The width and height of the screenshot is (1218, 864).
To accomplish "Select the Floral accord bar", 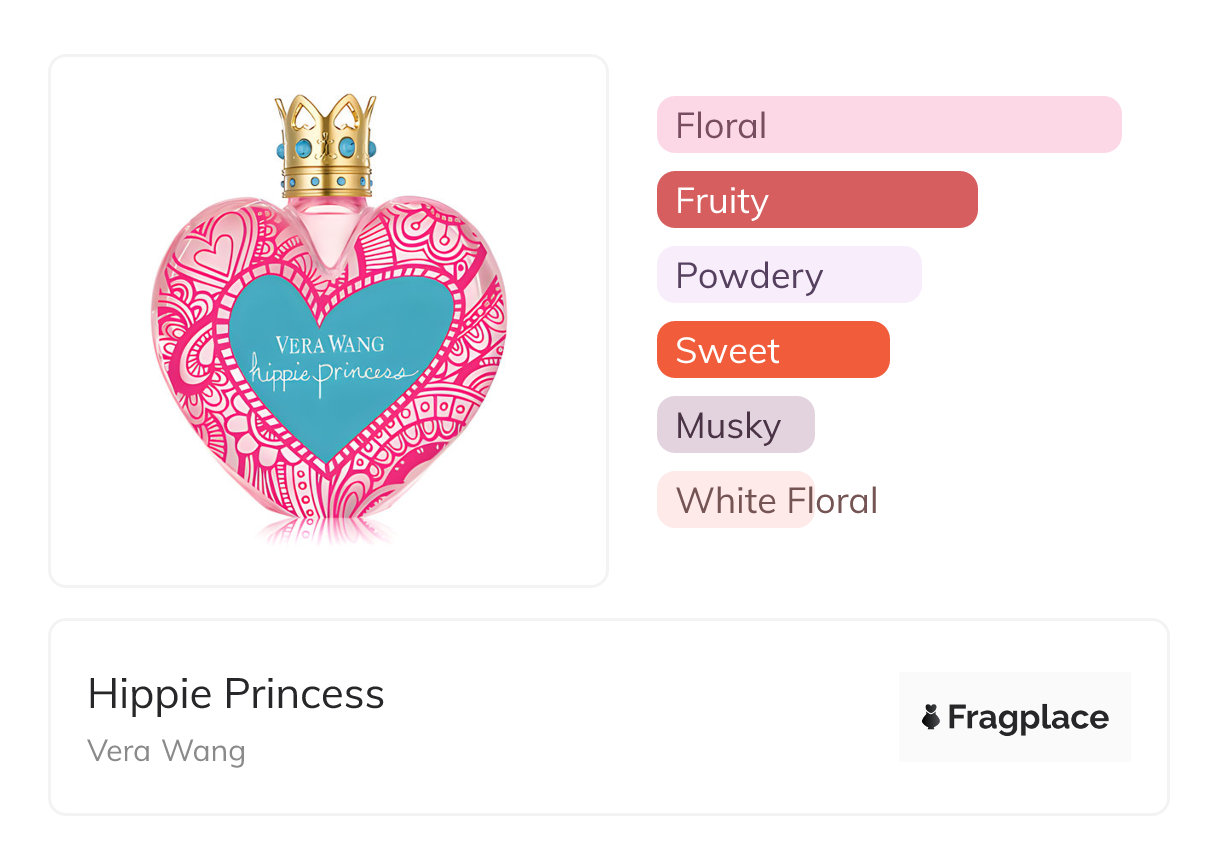I will (888, 125).
